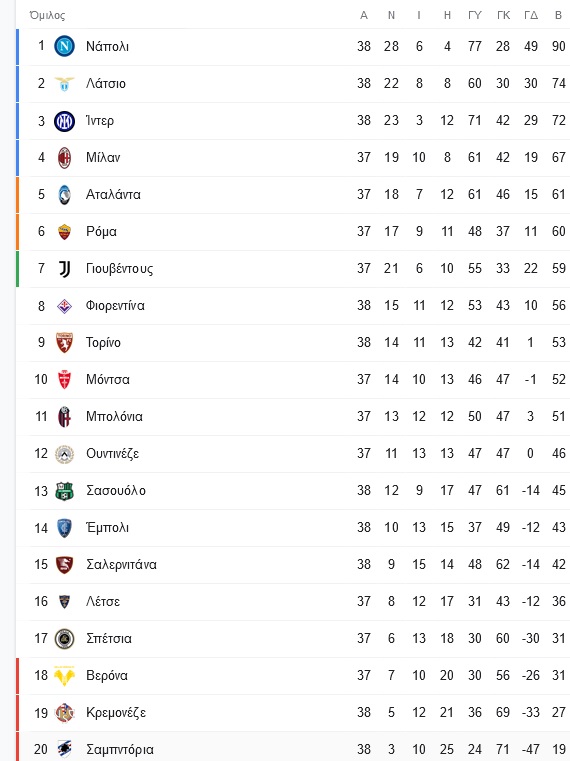
Task: Click the Lazio eagle logo
Action: point(64,83)
